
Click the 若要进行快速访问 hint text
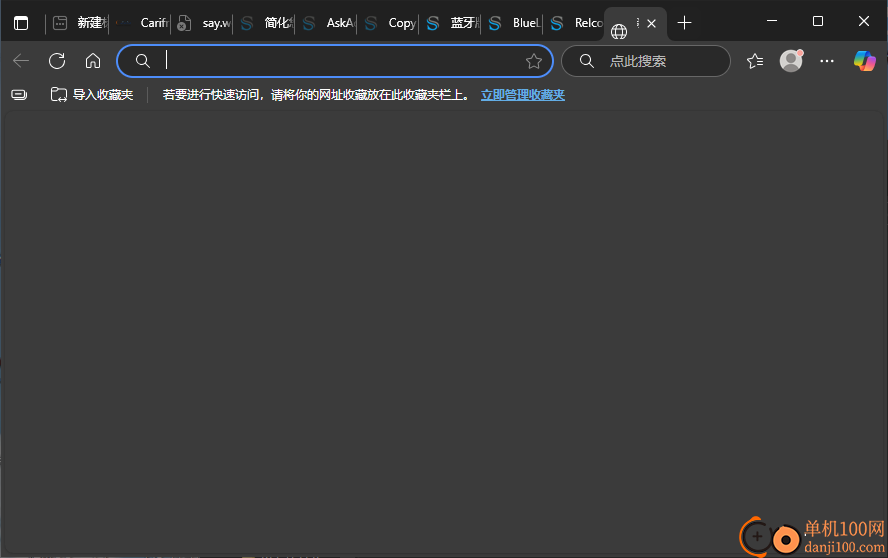click(x=316, y=95)
